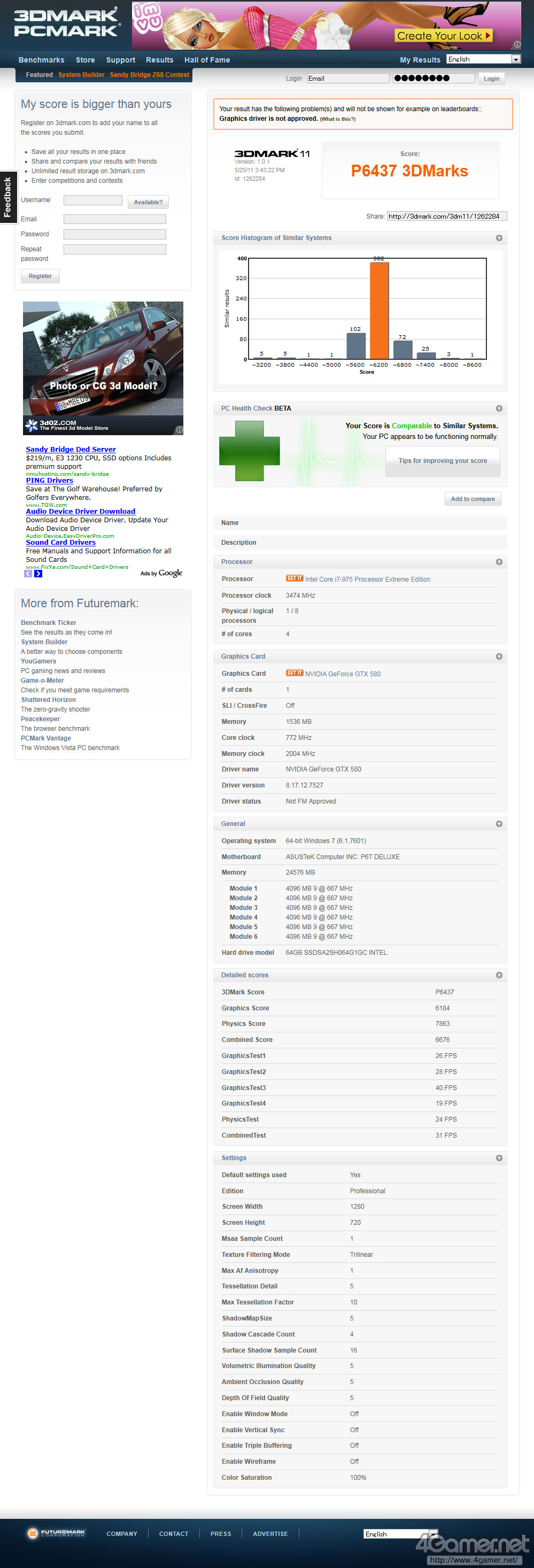
Task: Click Add to compare button
Action: (473, 499)
